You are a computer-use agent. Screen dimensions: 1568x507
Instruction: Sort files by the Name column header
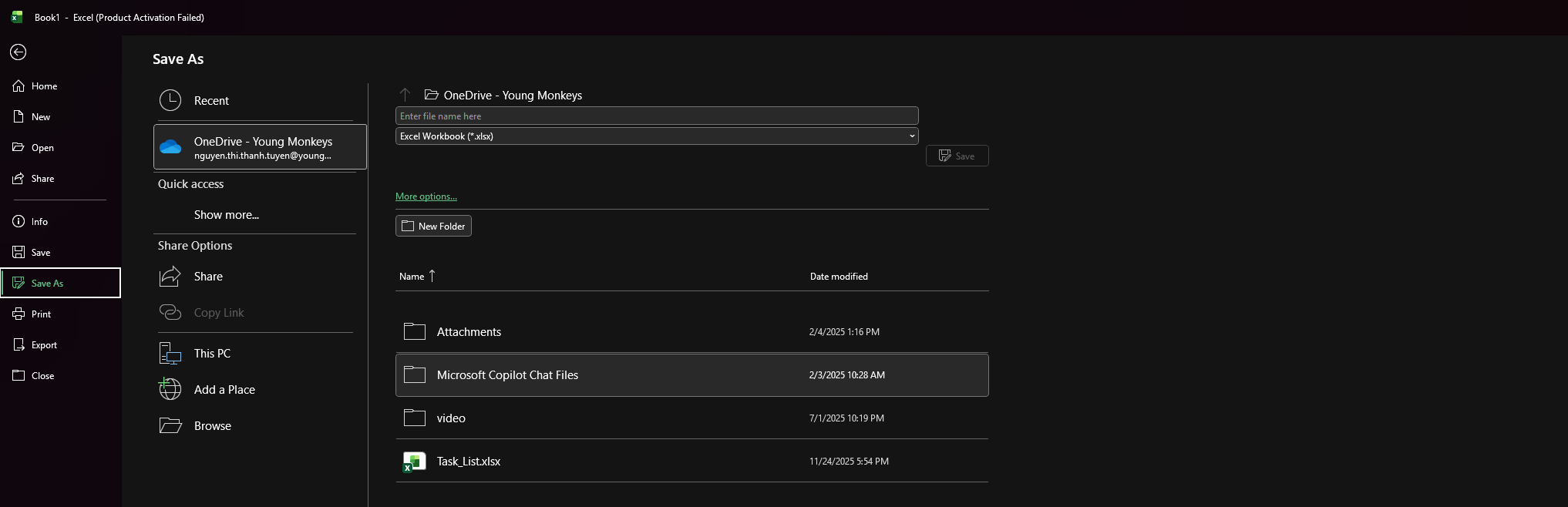coord(412,277)
